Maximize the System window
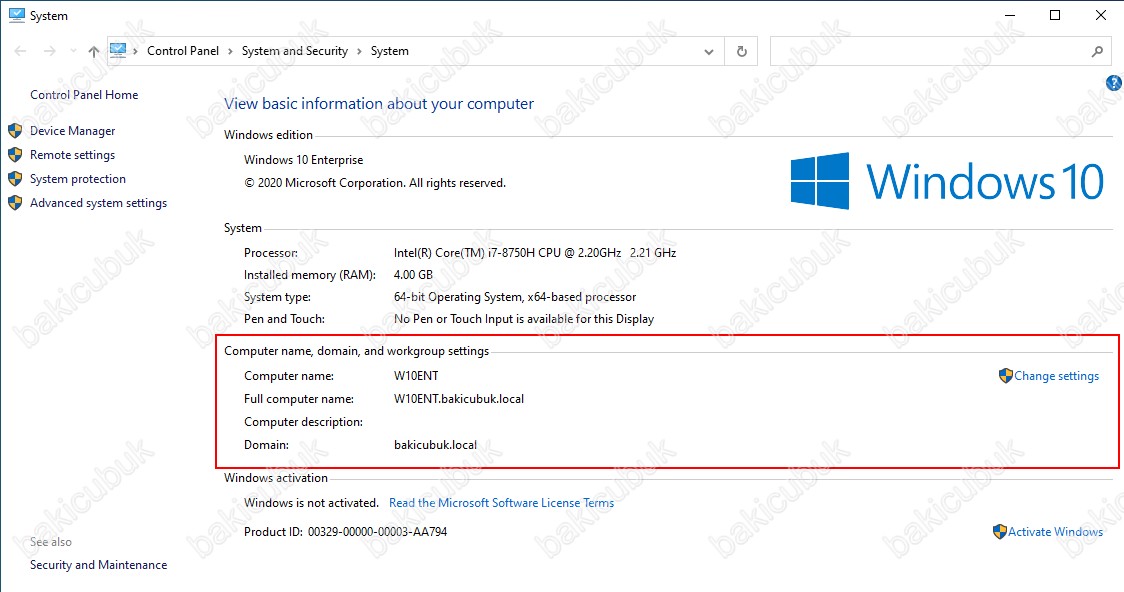The height and width of the screenshot is (592, 1124). point(1055,15)
